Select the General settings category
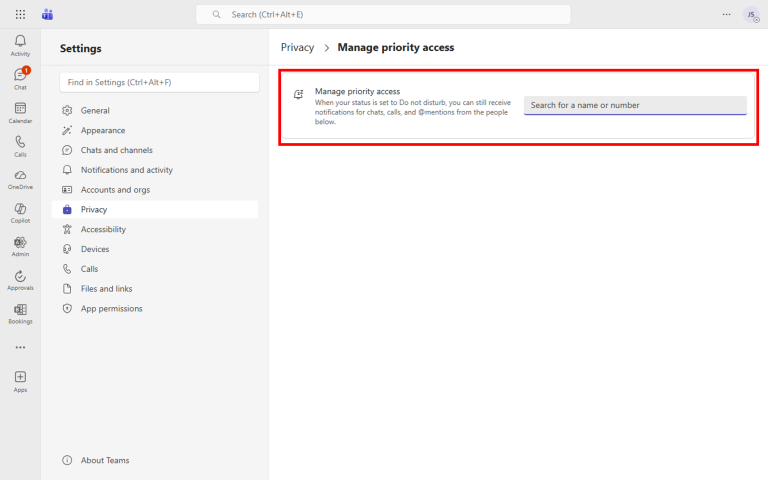 (95, 110)
